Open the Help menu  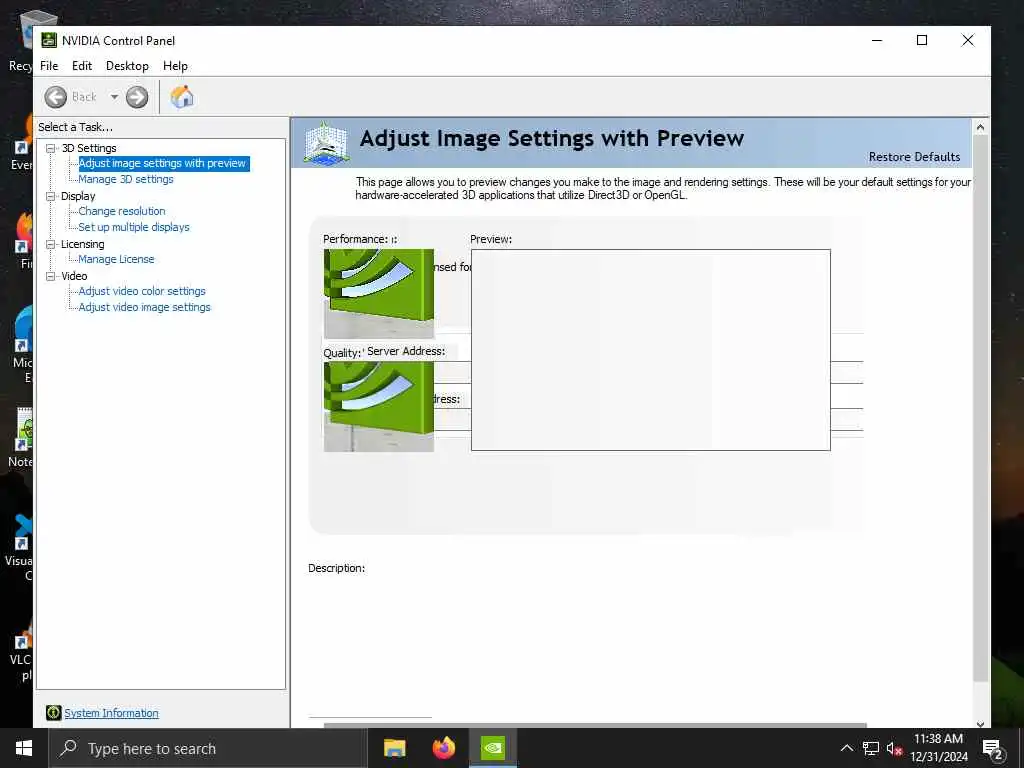(175, 66)
